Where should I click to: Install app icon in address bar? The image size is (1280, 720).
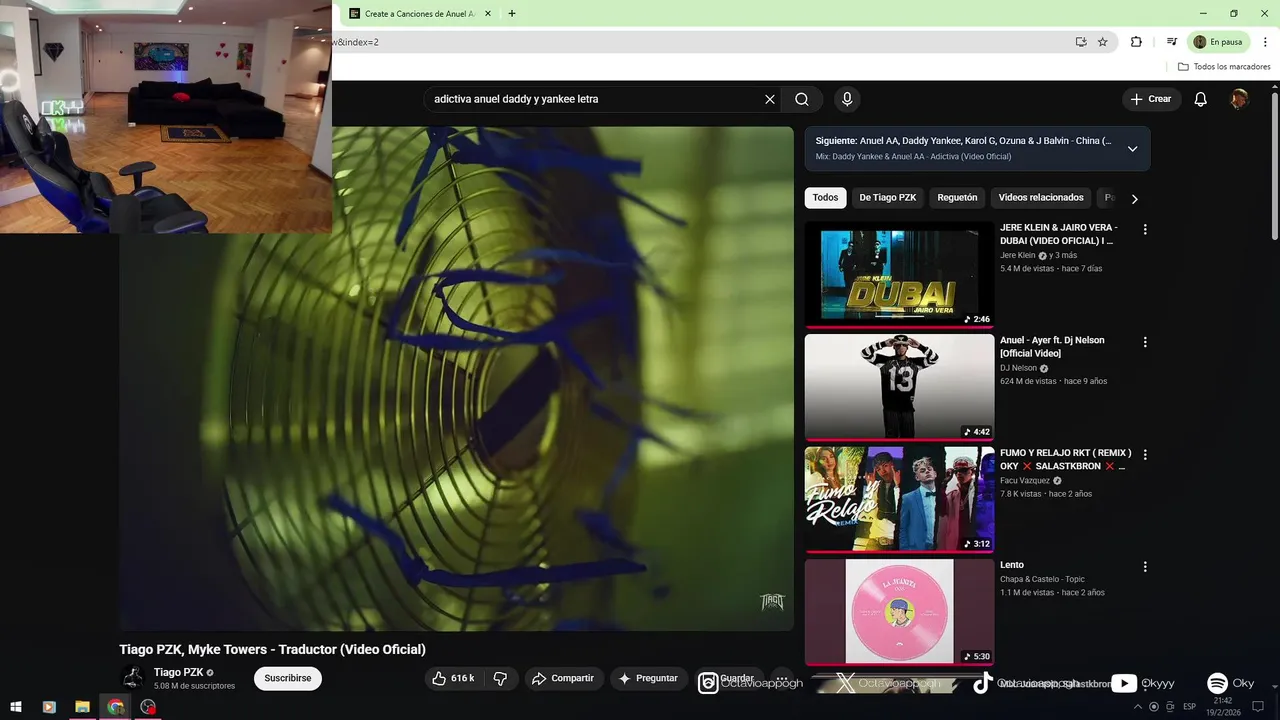[x=1081, y=42]
